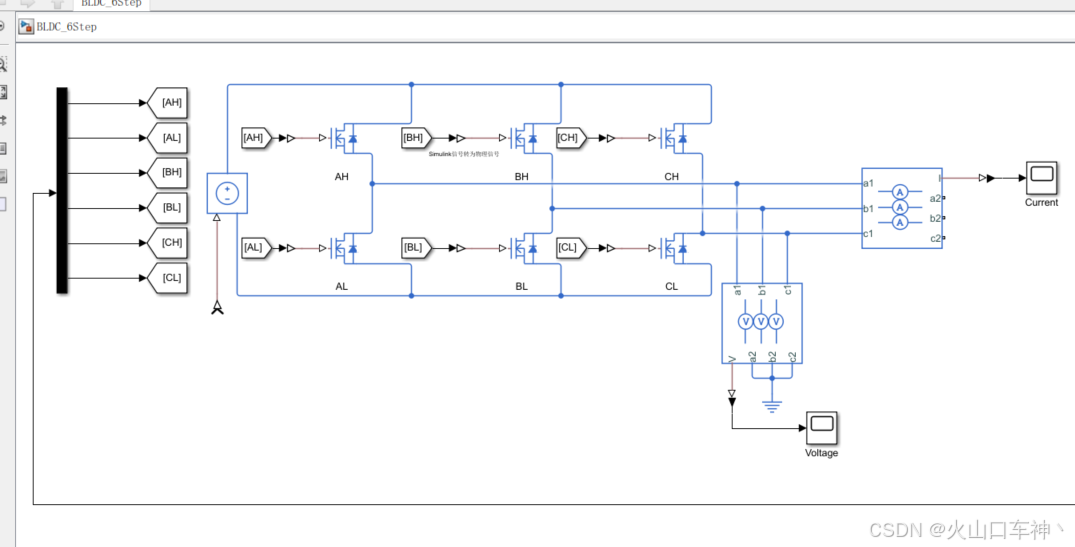Open the three-phase current sensor block

902,208
